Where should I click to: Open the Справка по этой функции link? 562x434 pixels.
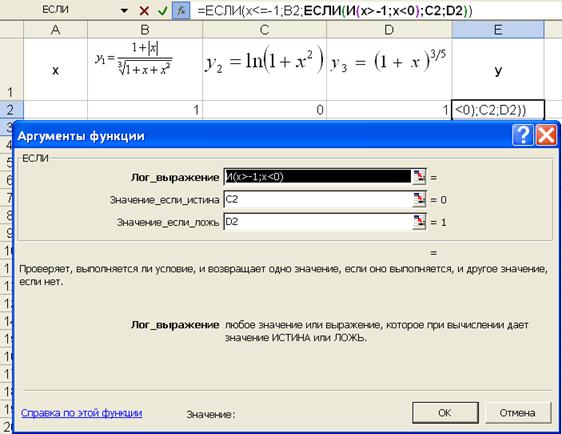81,413
